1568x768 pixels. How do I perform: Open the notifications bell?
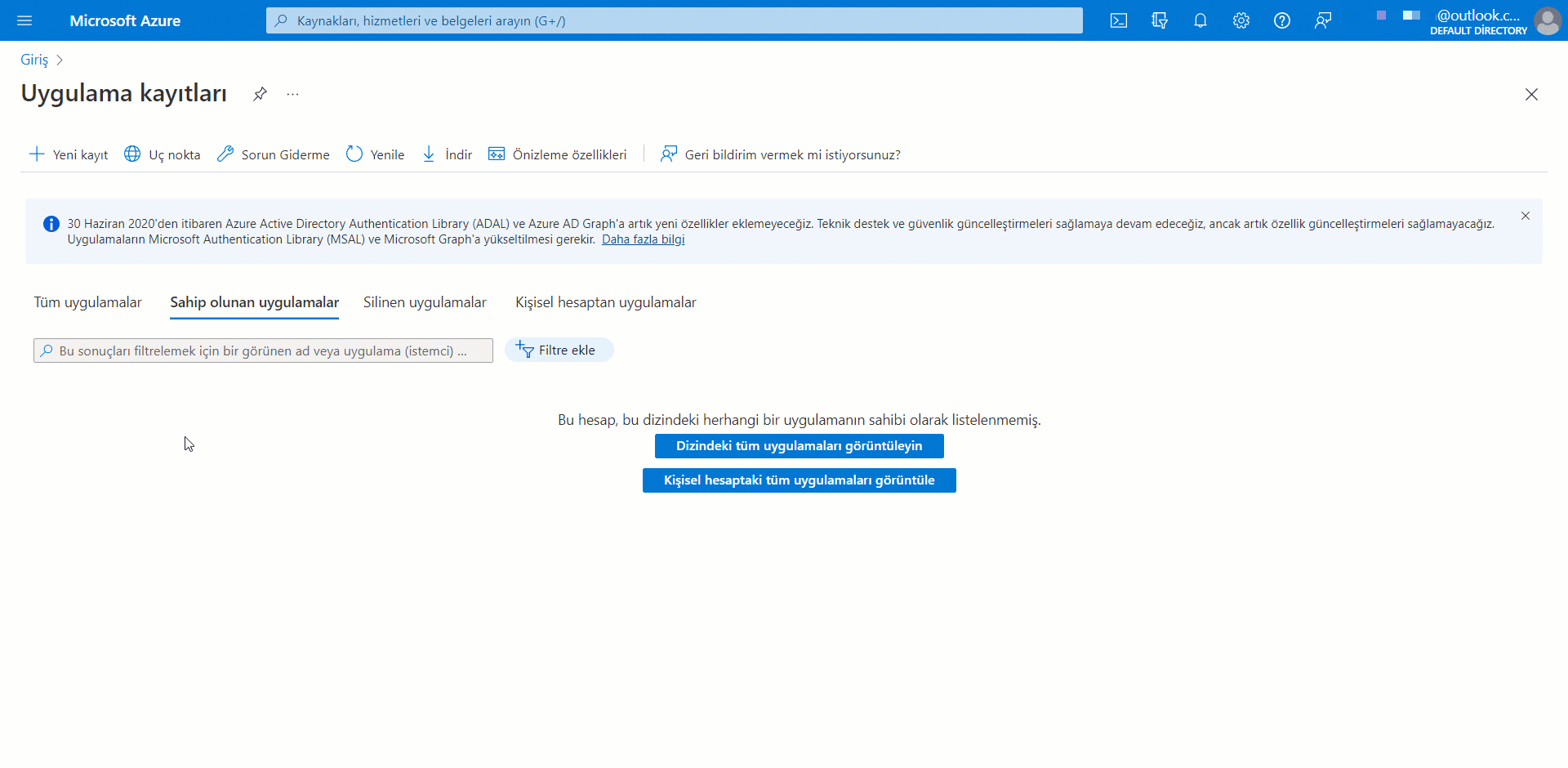[x=1200, y=20]
